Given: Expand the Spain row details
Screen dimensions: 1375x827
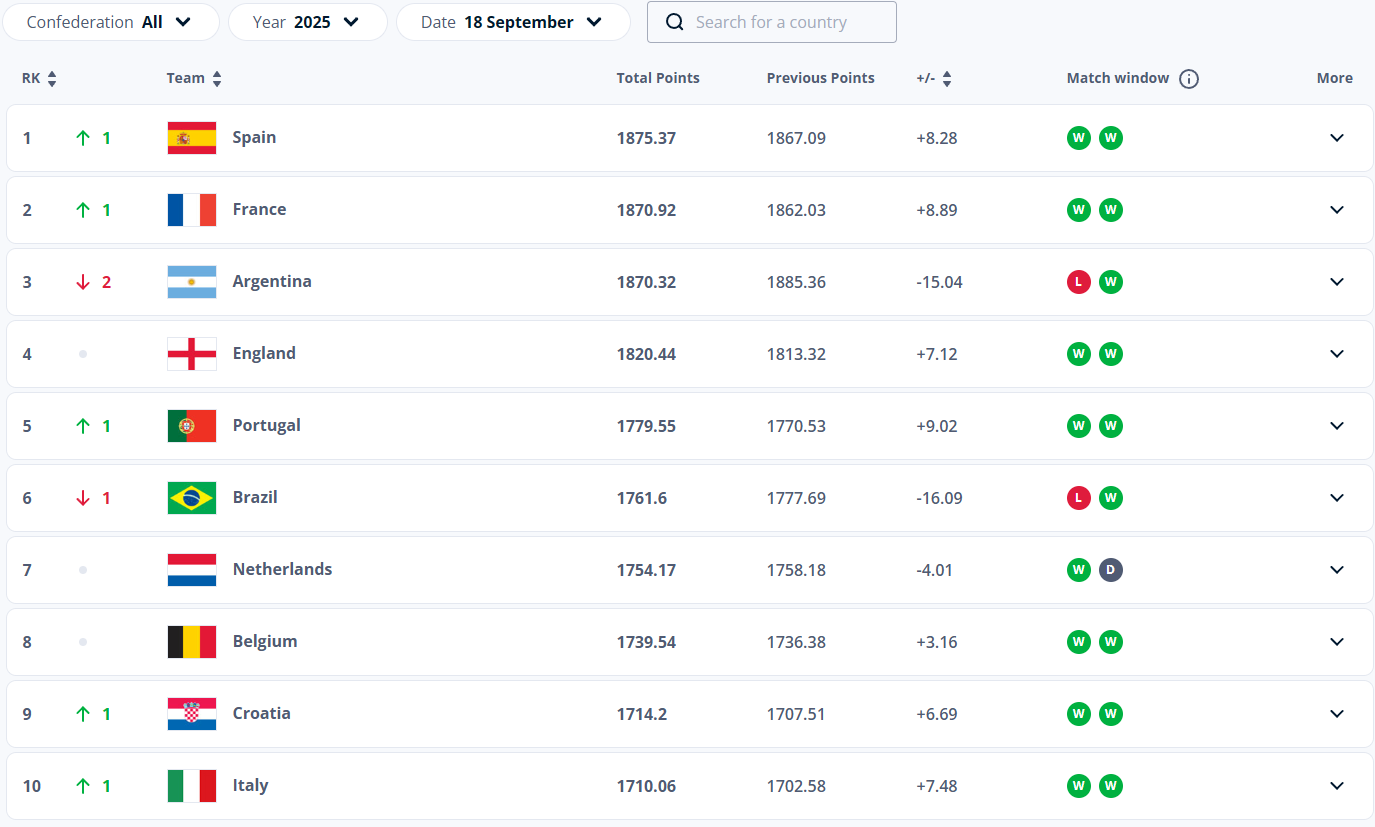Looking at the screenshot, I should click(1336, 138).
